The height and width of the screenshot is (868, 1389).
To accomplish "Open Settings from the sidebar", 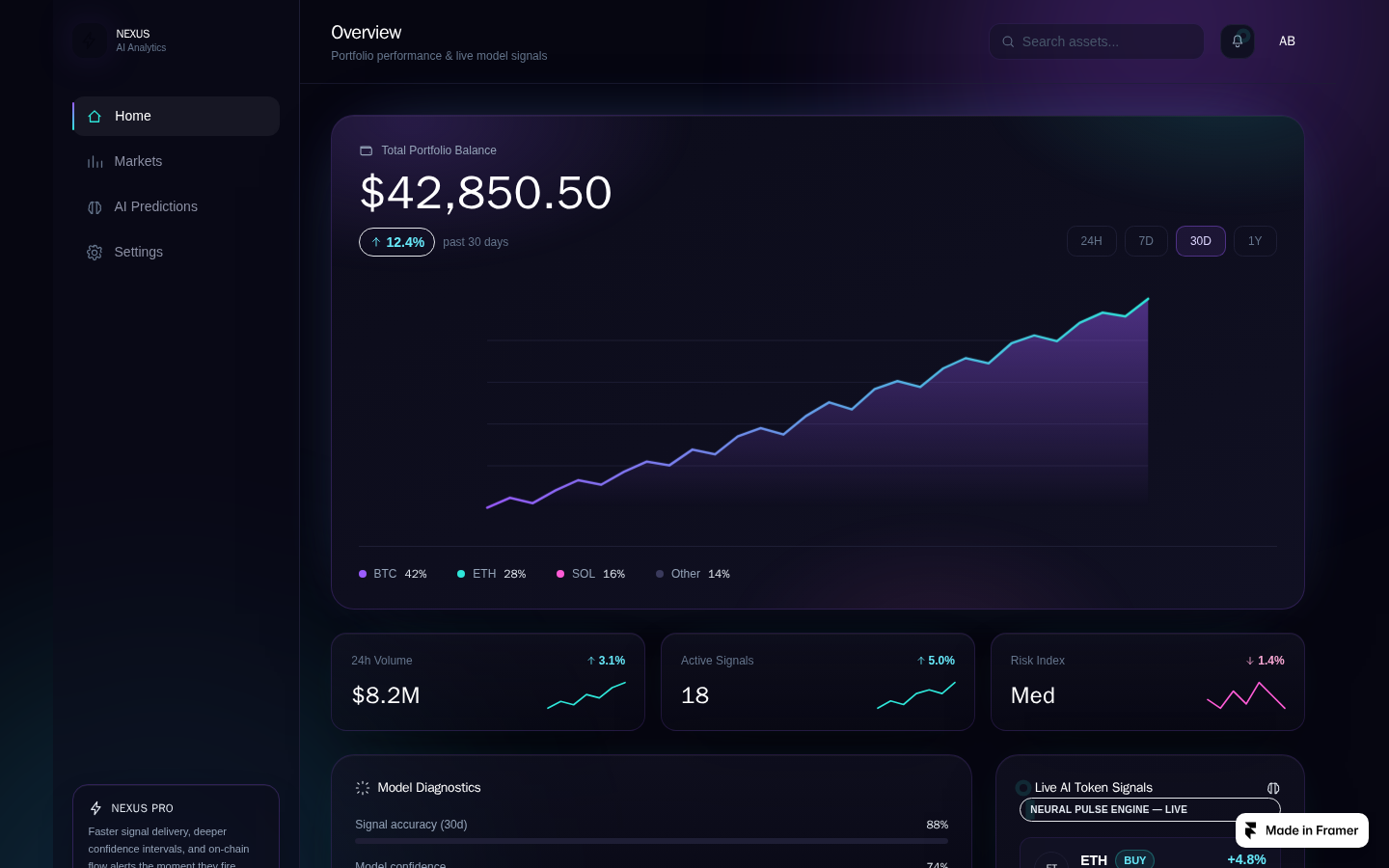I will pyautogui.click(x=176, y=252).
